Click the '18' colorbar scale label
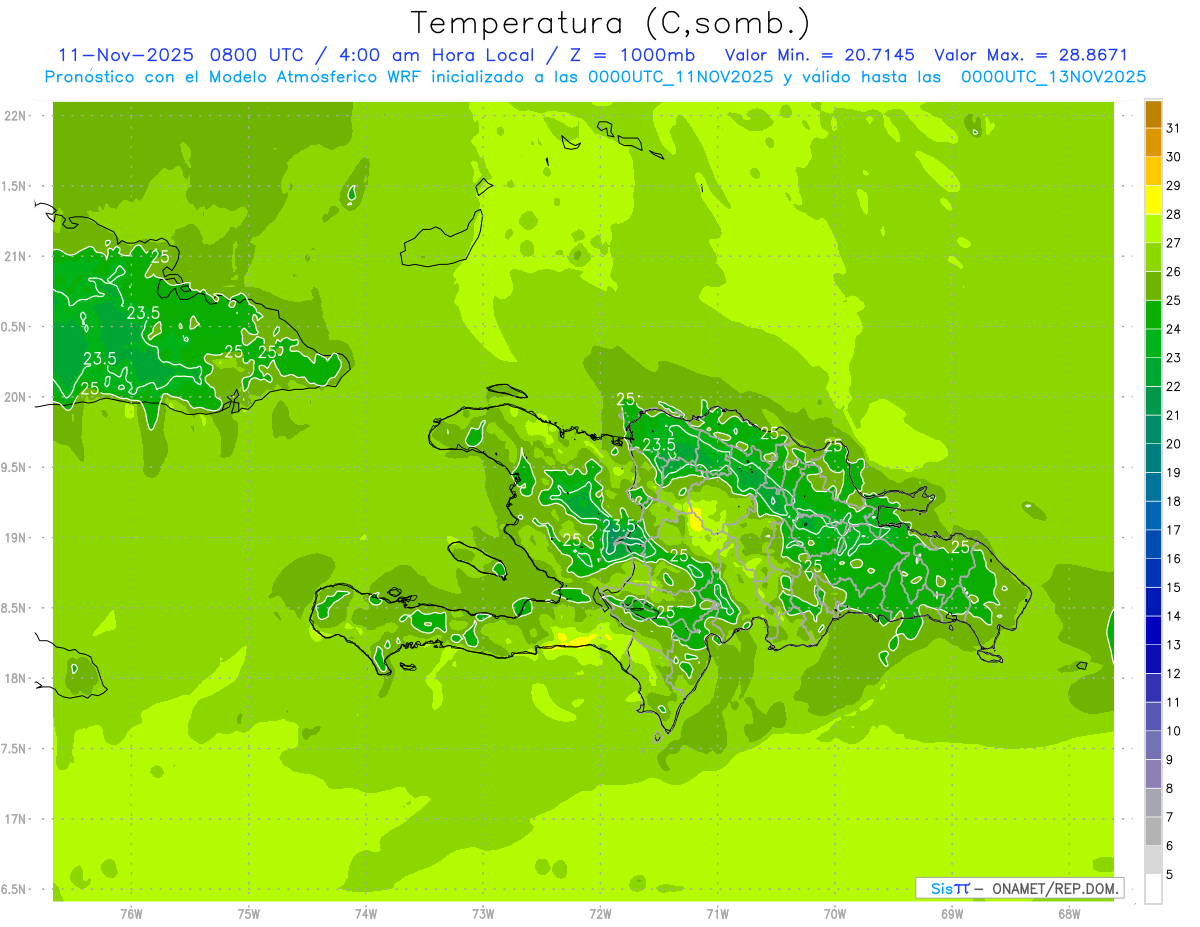 point(1174,501)
